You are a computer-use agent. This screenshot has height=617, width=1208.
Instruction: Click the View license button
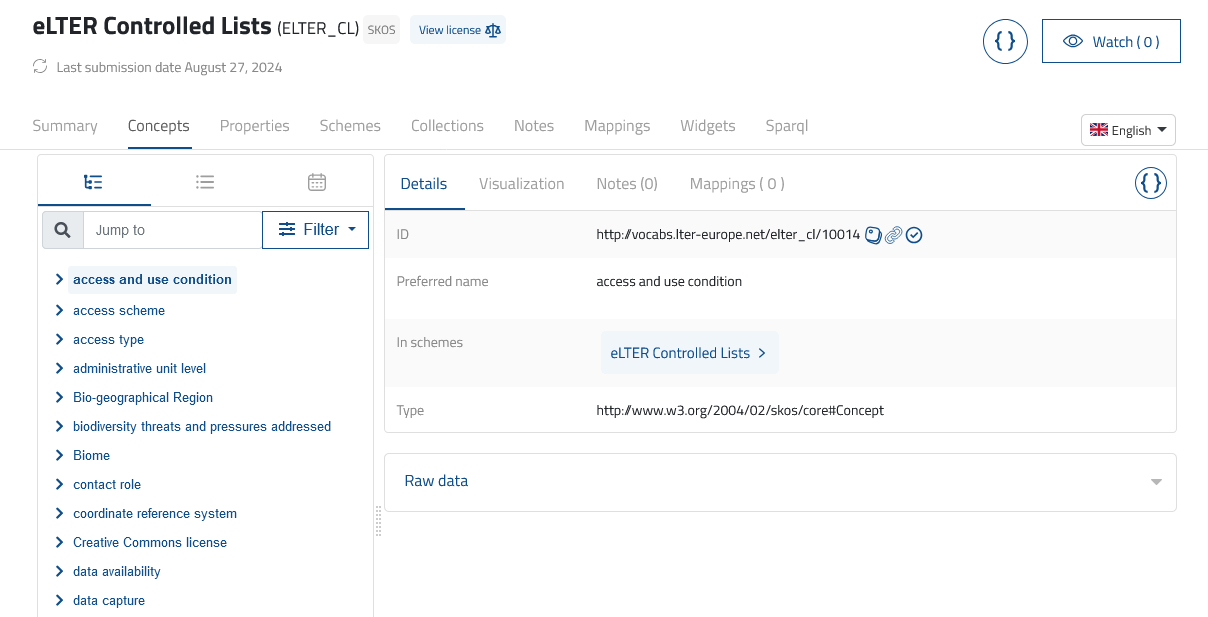pyautogui.click(x=458, y=30)
